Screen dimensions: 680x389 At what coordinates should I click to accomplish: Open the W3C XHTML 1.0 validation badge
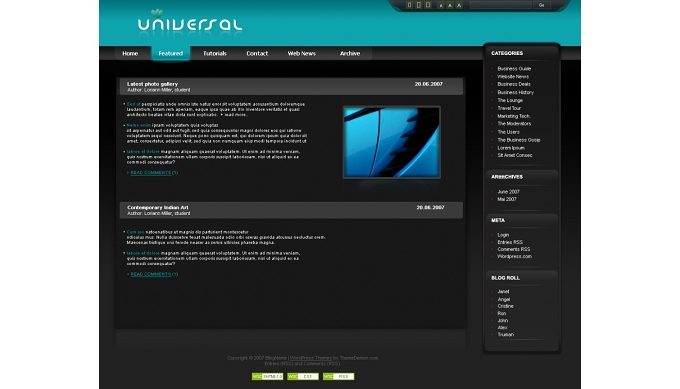[268, 376]
